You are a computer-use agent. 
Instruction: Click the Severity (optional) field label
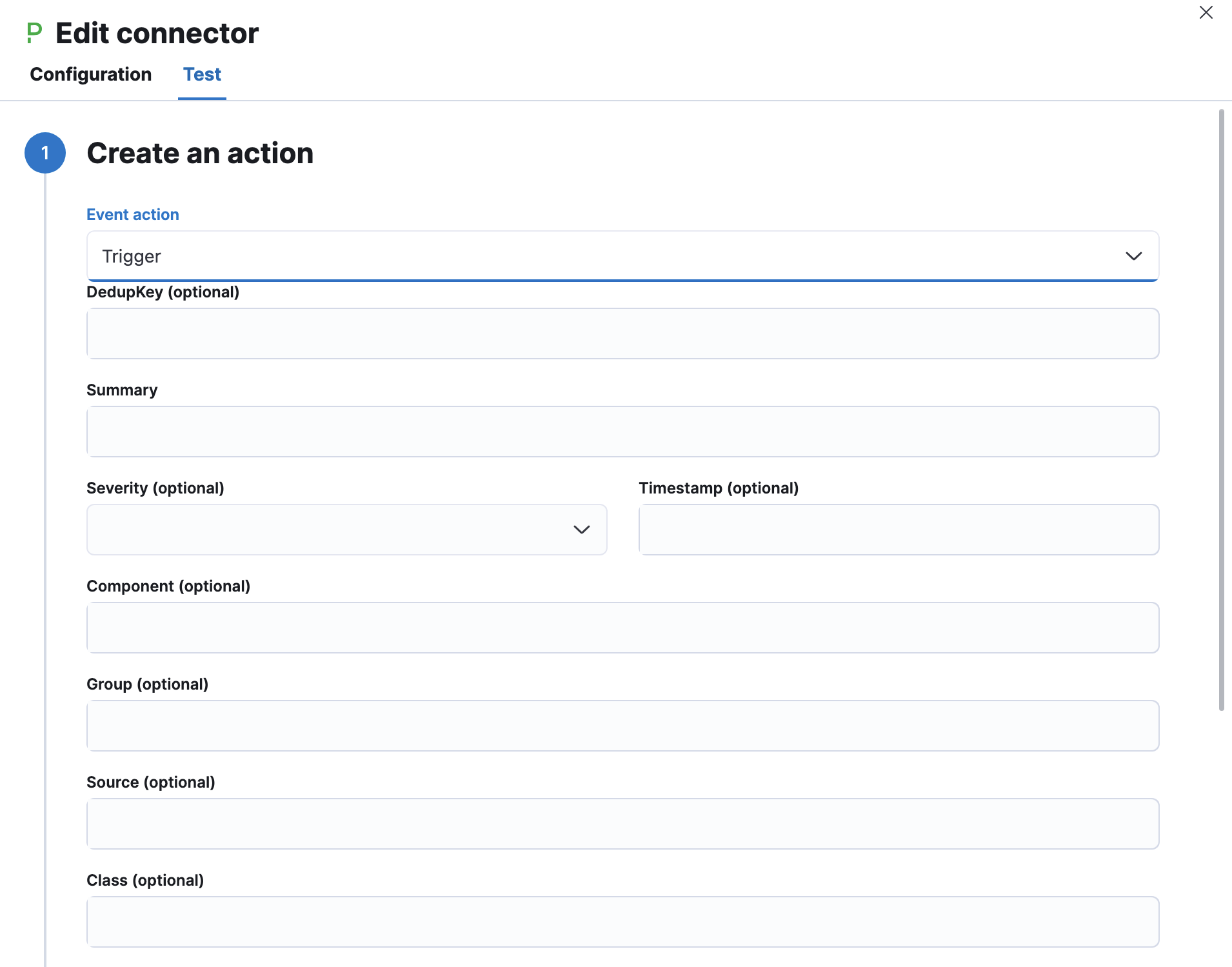(155, 488)
